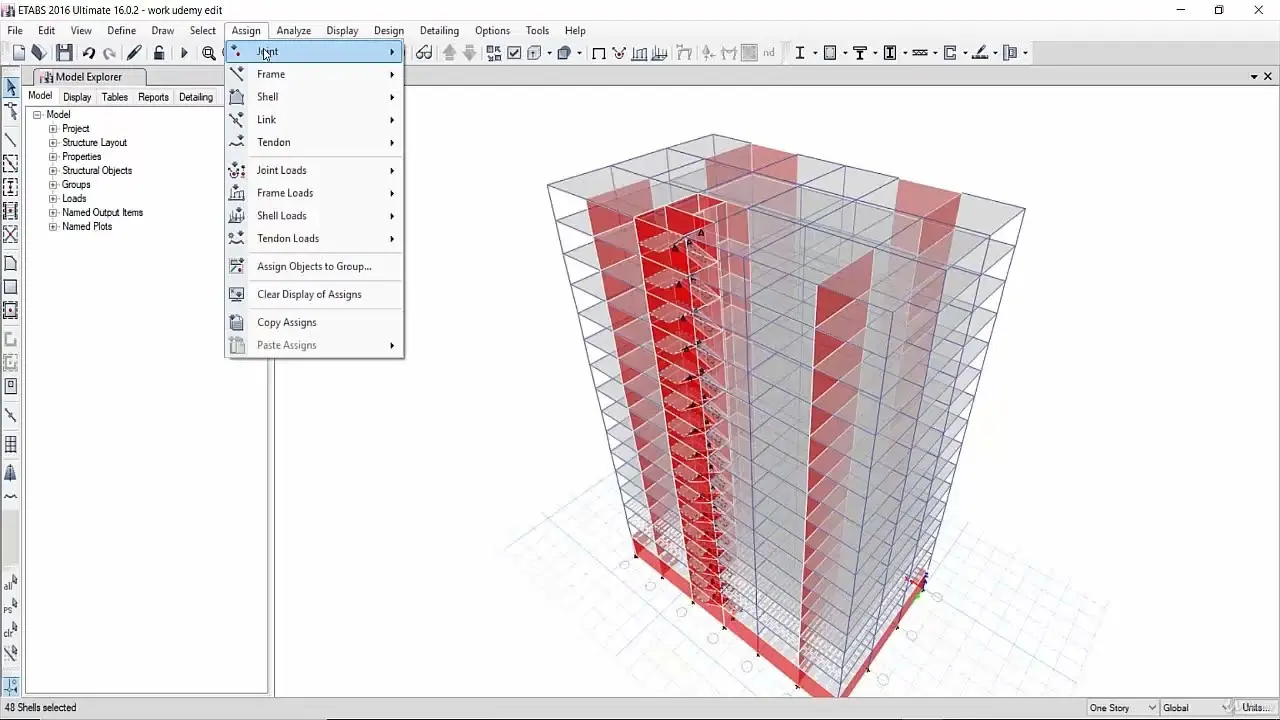This screenshot has height=720, width=1280.
Task: Click the Units button in status bar
Action: [1255, 708]
